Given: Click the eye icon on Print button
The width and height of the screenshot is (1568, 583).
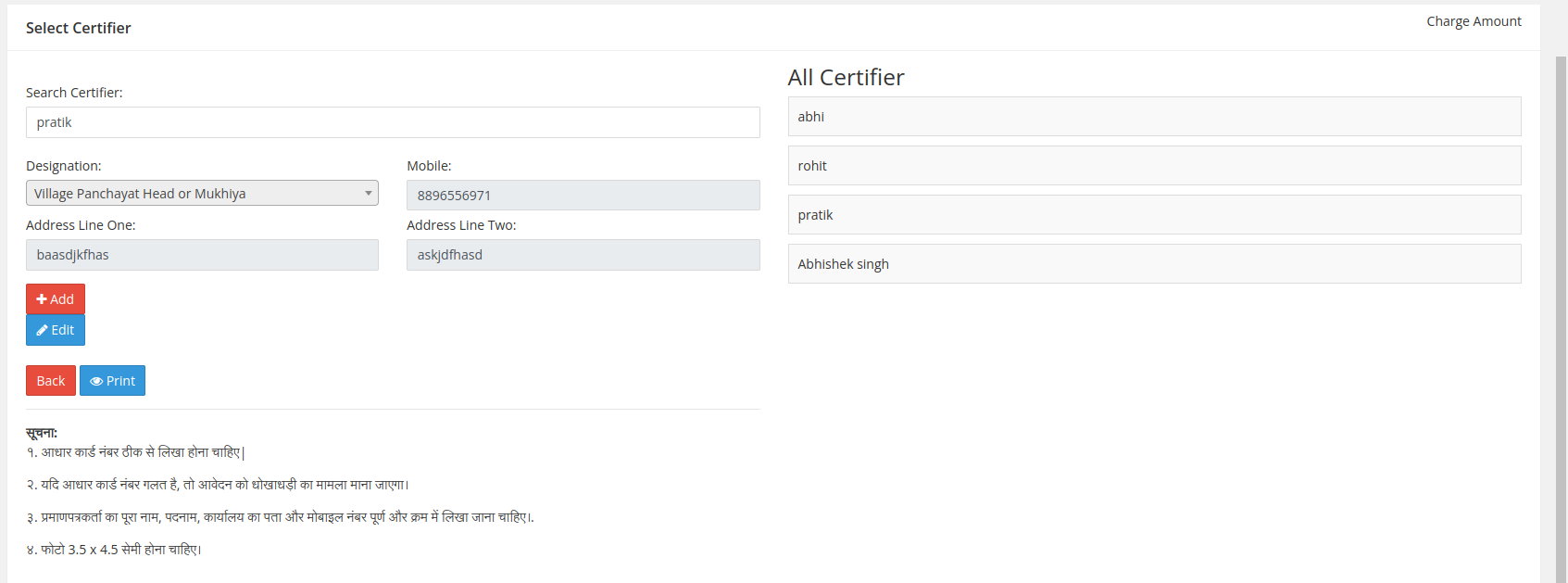Looking at the screenshot, I should tap(96, 381).
